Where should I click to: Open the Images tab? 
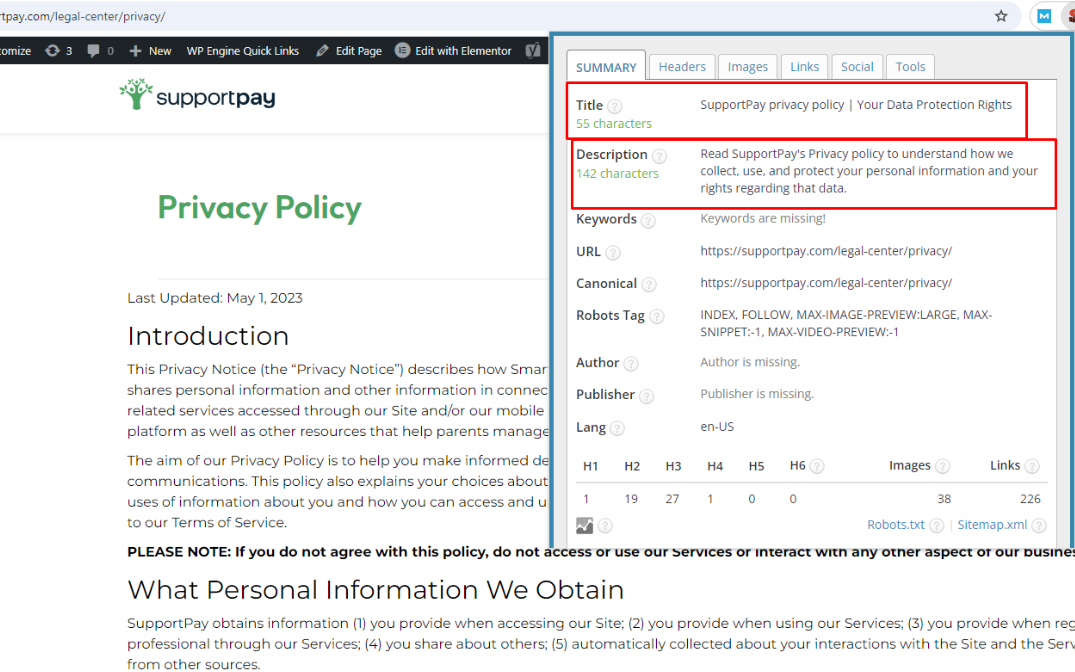coord(747,67)
